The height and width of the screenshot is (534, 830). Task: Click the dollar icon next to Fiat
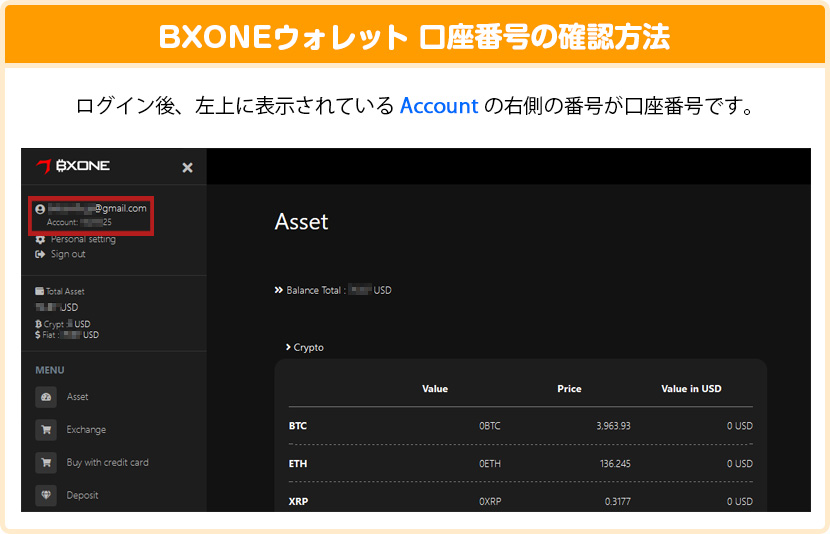click(38, 334)
